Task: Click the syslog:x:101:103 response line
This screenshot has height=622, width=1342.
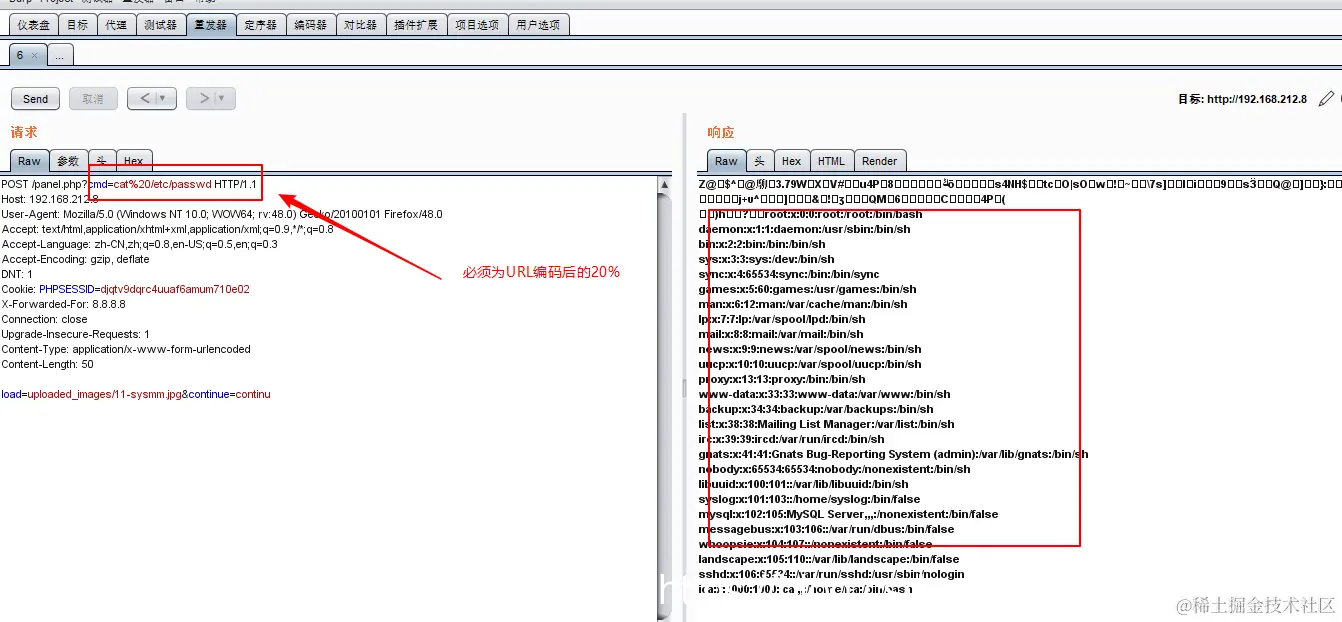Action: [809, 499]
